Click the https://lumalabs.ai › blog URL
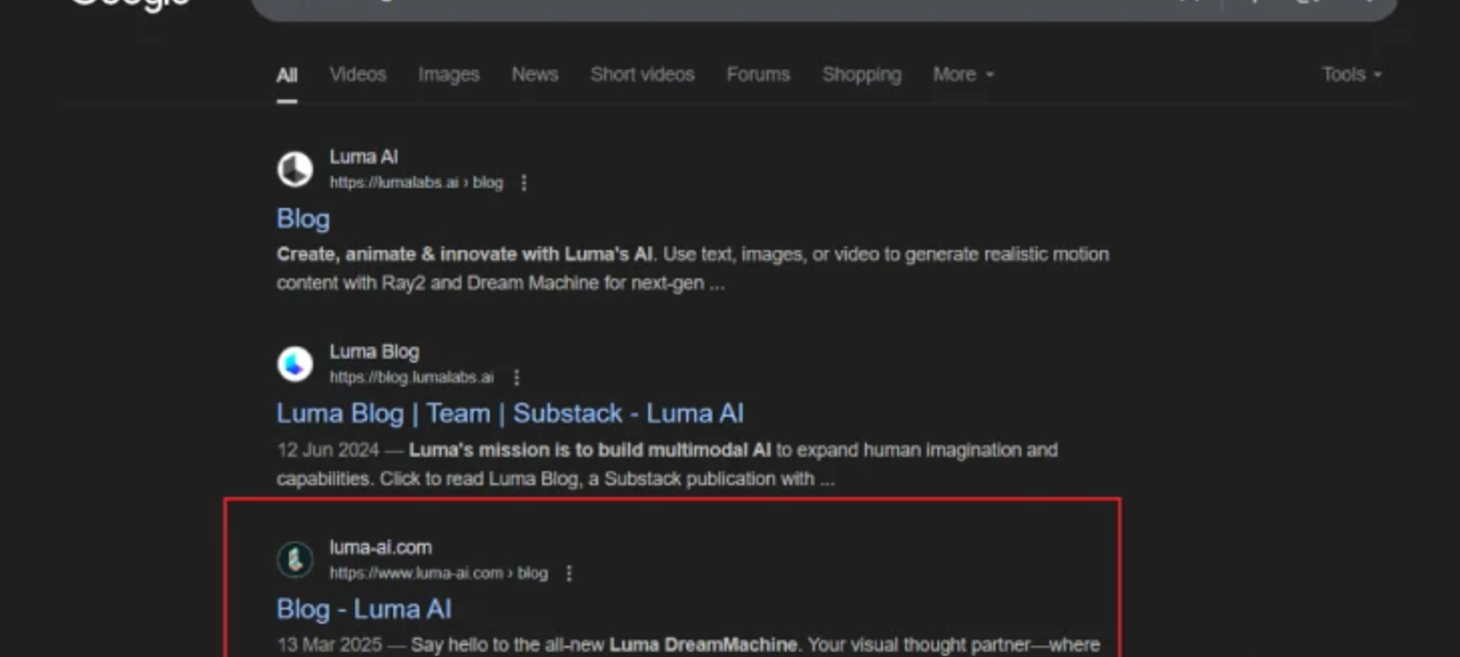 click(416, 183)
